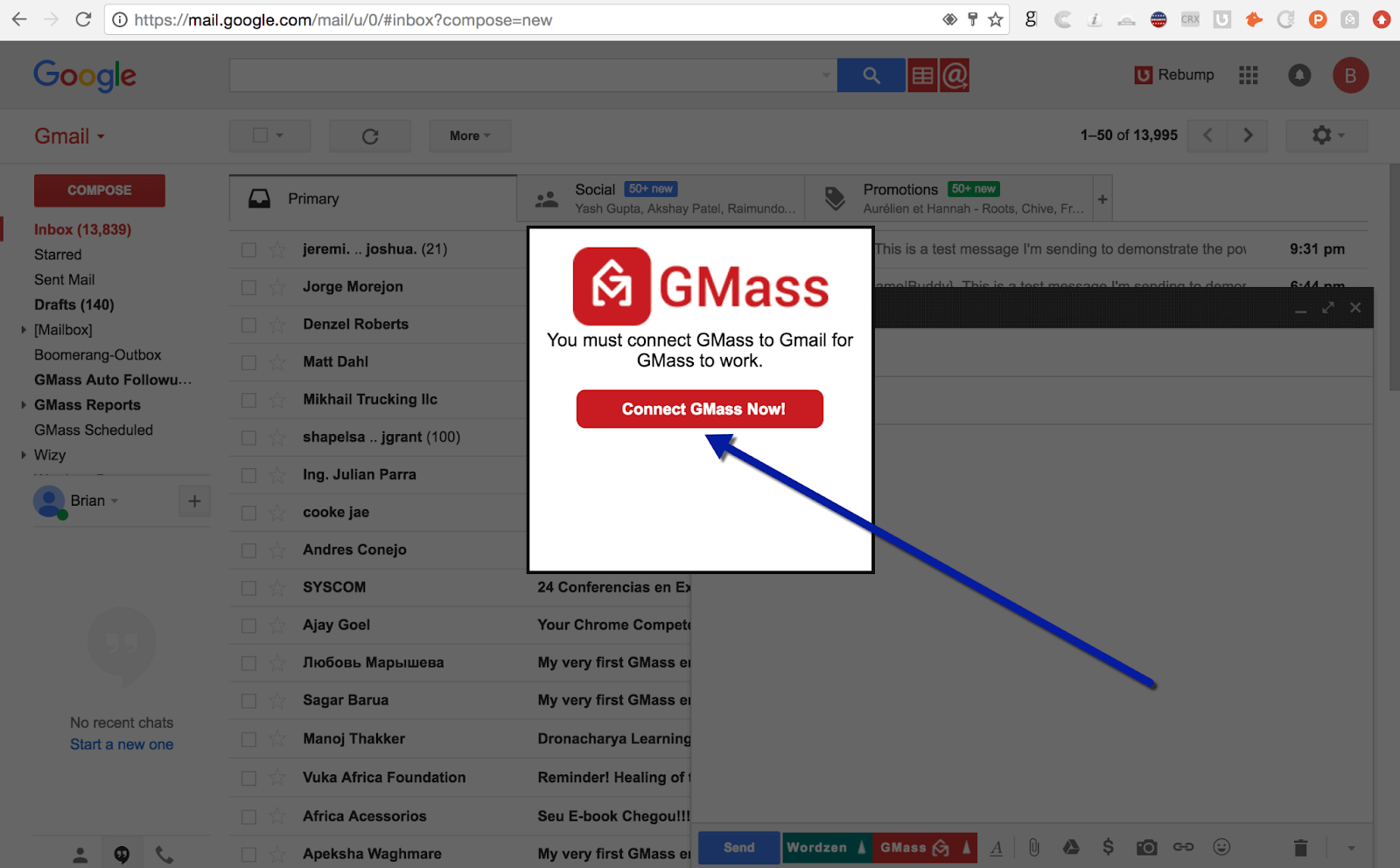Click the Connect GMass Now! button
The height and width of the screenshot is (868, 1400).
(x=699, y=409)
